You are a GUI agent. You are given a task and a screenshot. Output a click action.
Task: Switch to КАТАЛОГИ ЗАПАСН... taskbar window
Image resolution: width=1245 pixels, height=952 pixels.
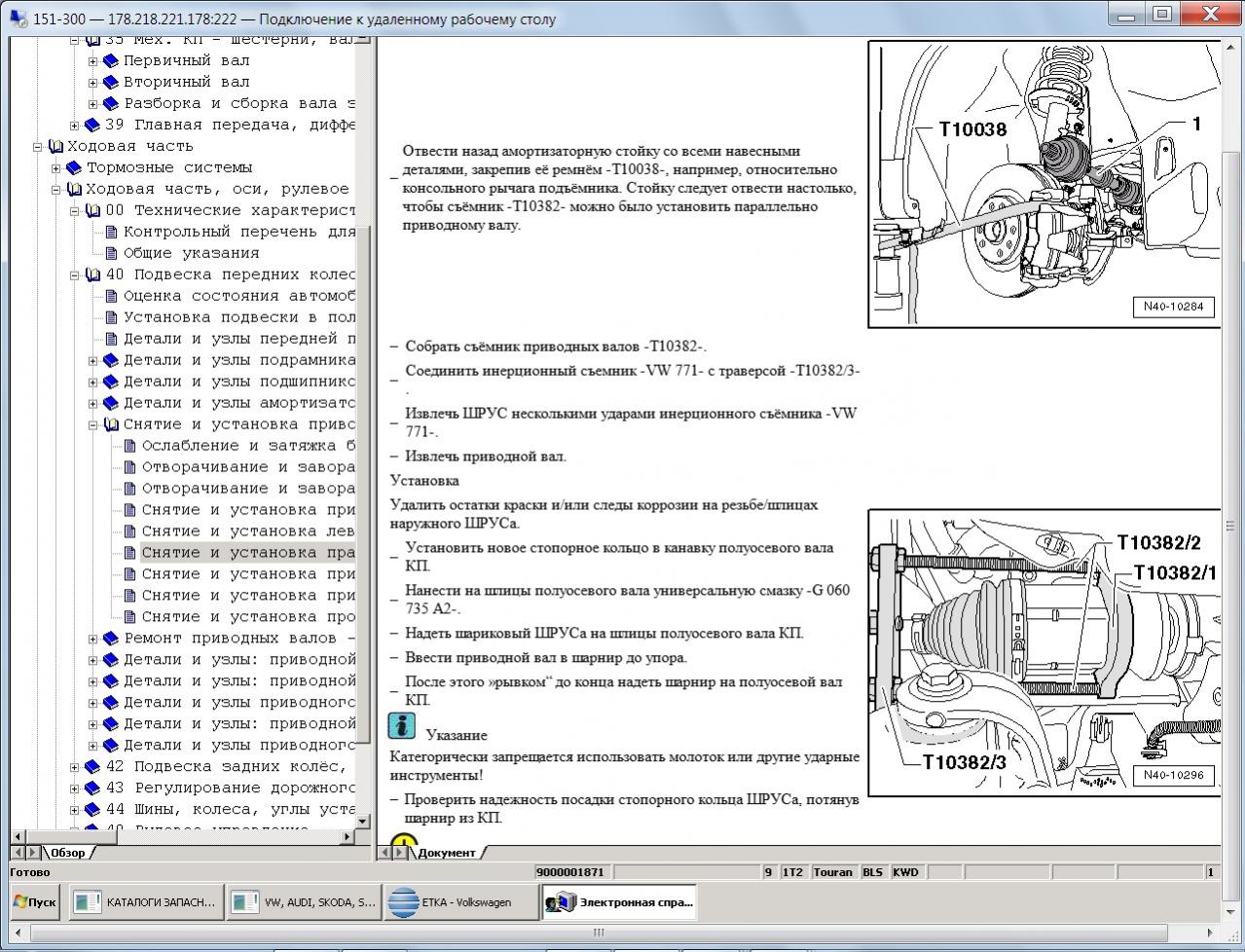coord(145,902)
